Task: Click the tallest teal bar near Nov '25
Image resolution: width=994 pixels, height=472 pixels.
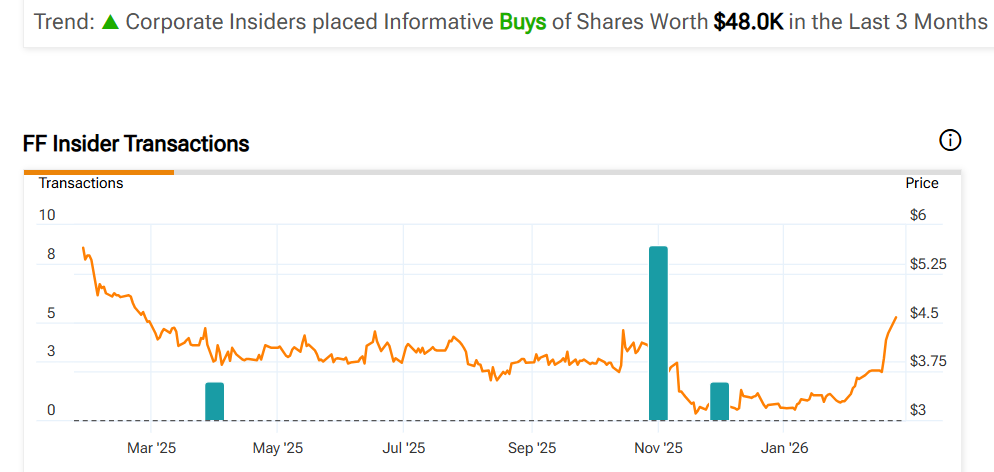Action: tap(658, 332)
